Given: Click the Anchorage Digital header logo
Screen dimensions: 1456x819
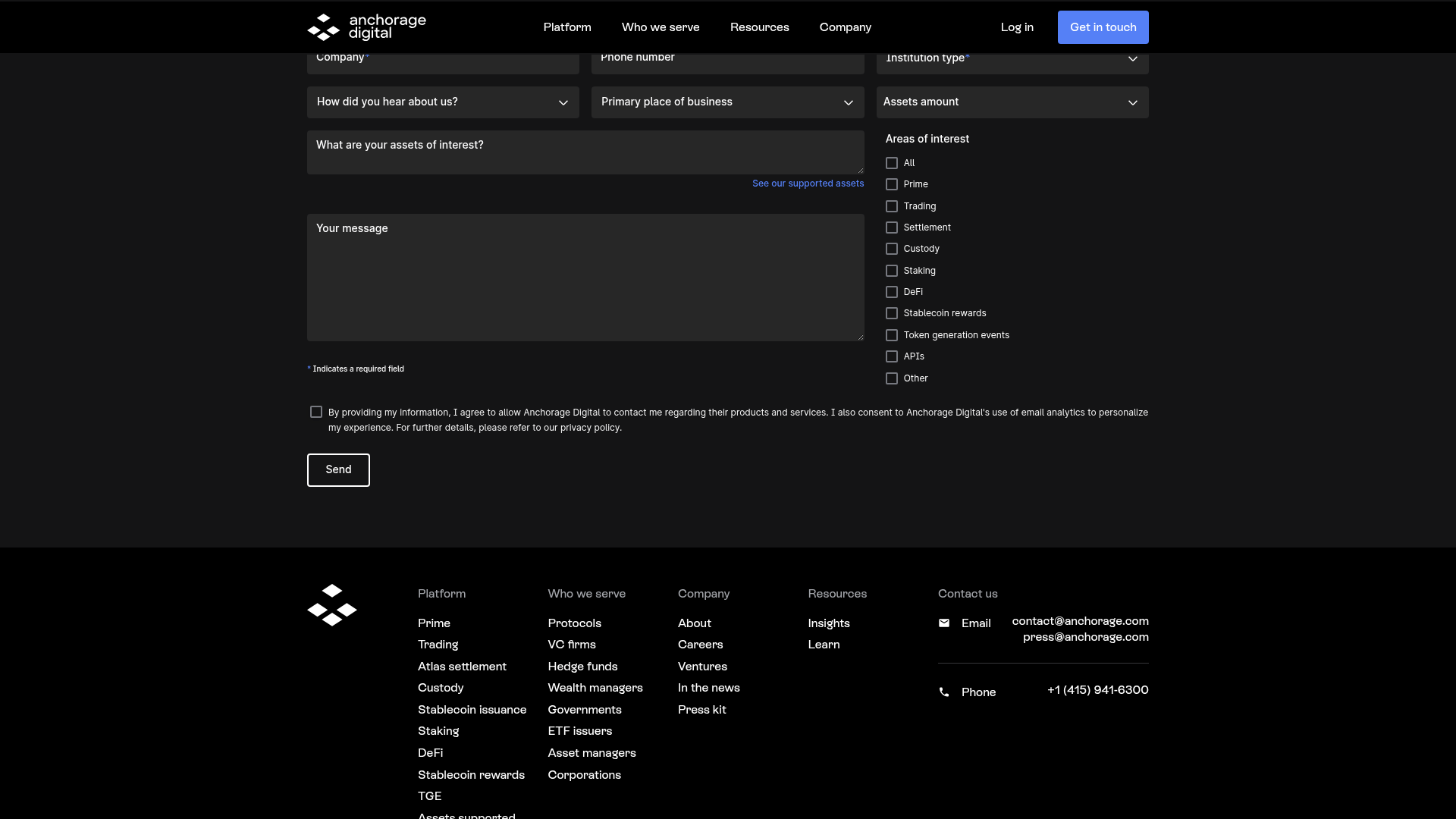Looking at the screenshot, I should pos(366,27).
